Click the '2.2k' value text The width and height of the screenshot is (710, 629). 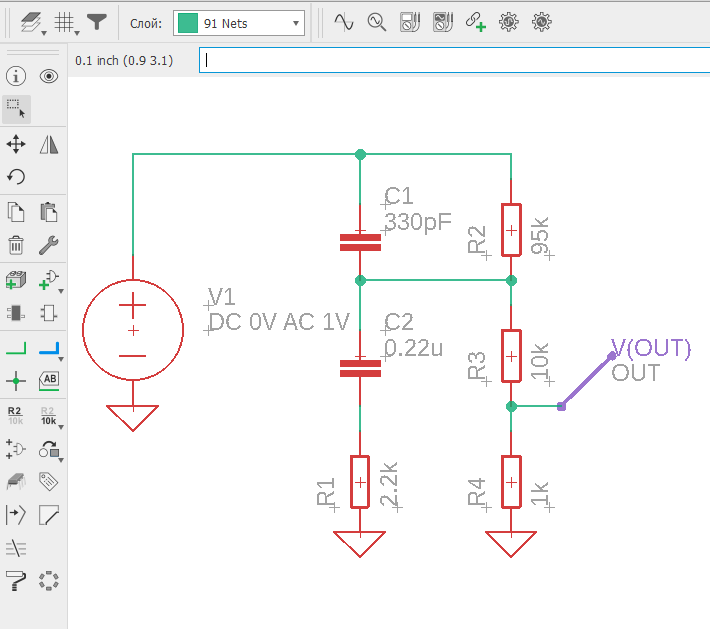389,484
